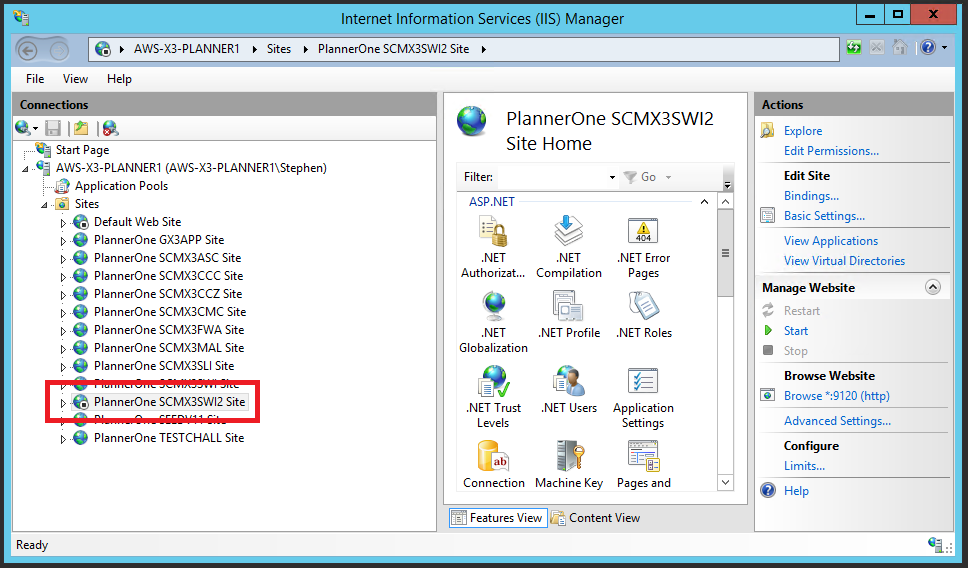The height and width of the screenshot is (568, 968).
Task: Collapse the Manage Website section
Action: 933,288
